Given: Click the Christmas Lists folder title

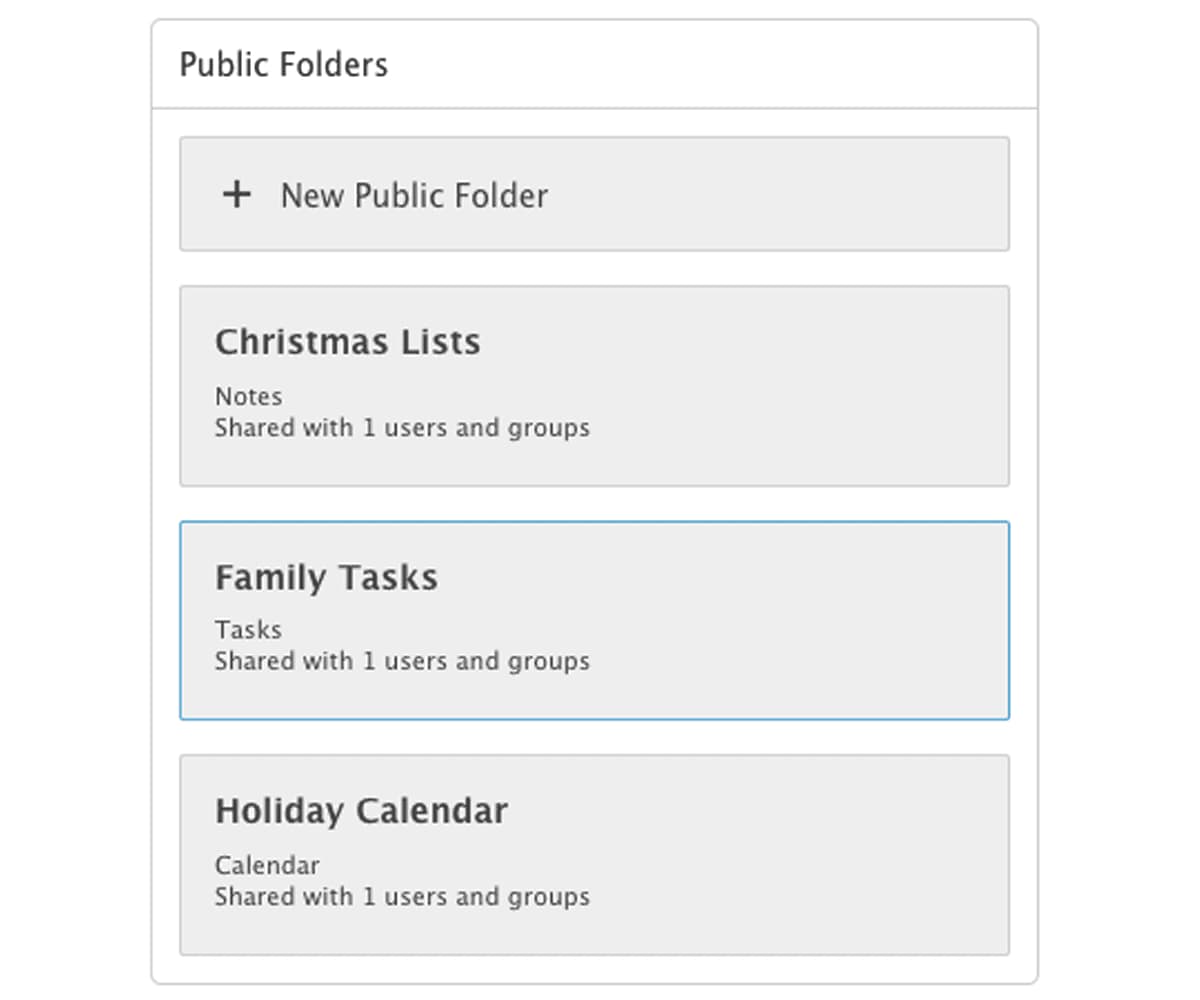Looking at the screenshot, I should [x=347, y=342].
